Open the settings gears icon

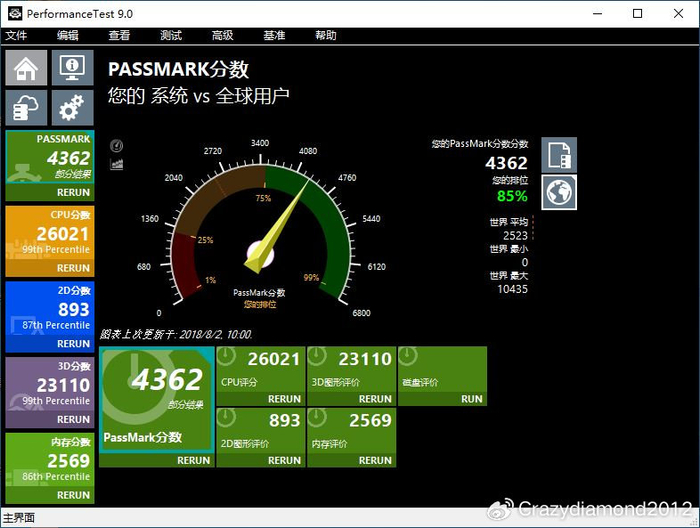click(x=72, y=107)
